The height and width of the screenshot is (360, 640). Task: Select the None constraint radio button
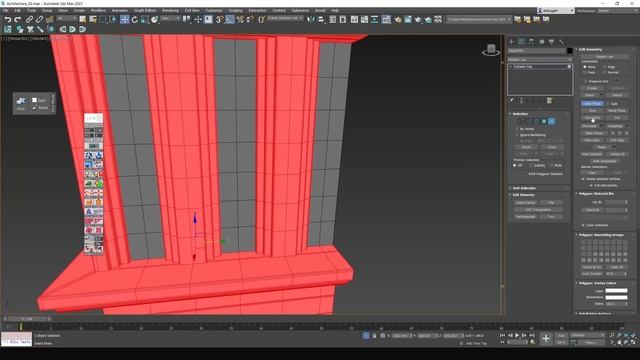coord(585,67)
